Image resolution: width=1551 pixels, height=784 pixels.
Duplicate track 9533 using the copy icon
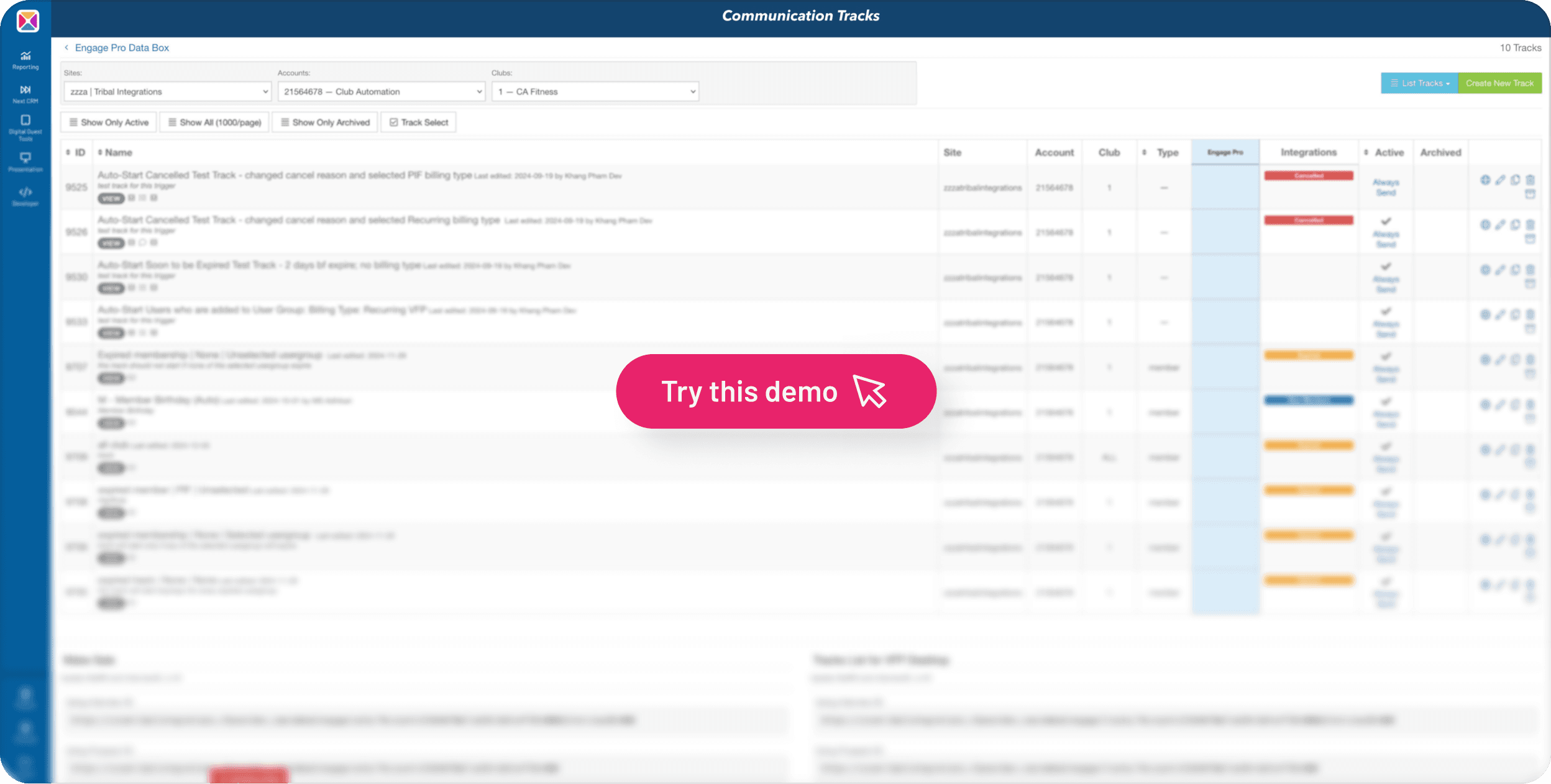pyautogui.click(x=1515, y=315)
